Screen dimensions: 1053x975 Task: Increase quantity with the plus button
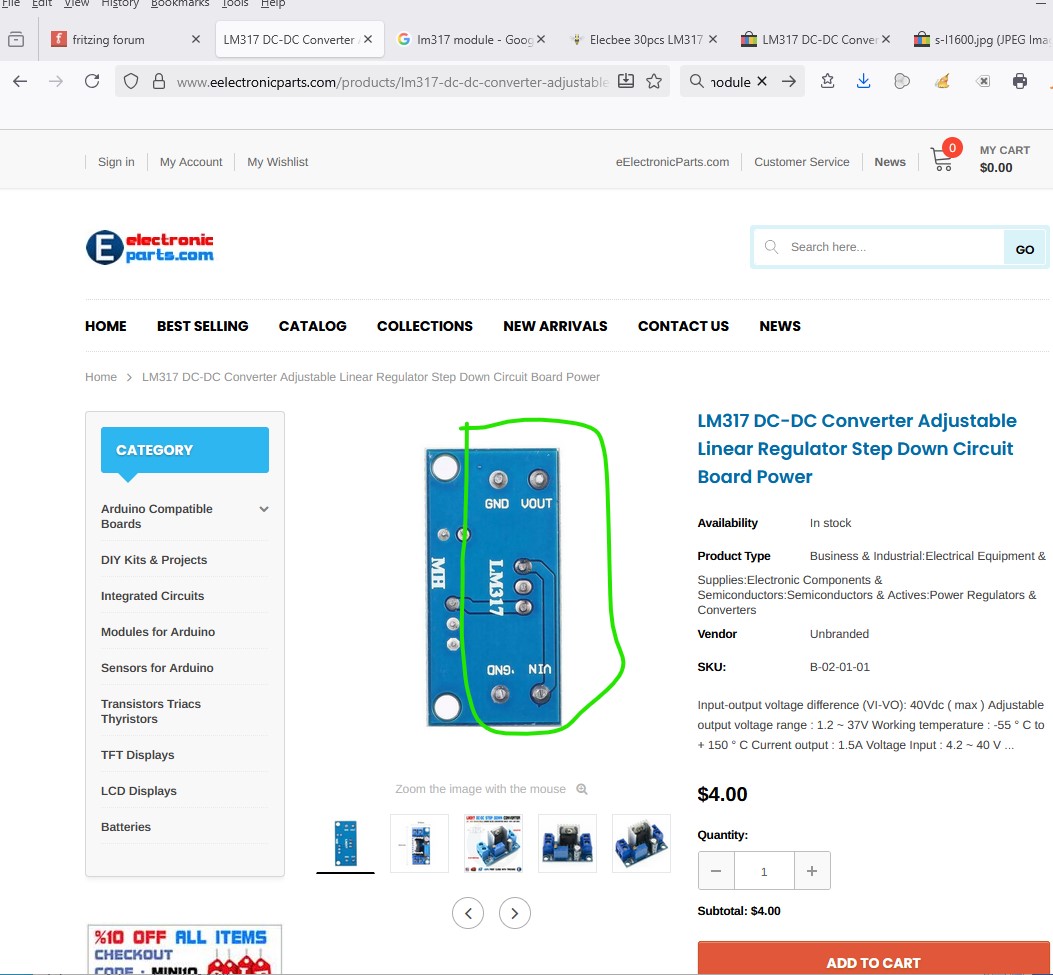(x=812, y=871)
